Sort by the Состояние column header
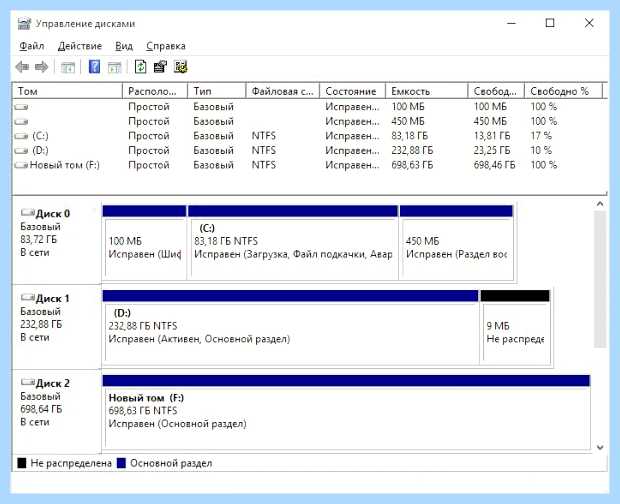 tap(352, 91)
